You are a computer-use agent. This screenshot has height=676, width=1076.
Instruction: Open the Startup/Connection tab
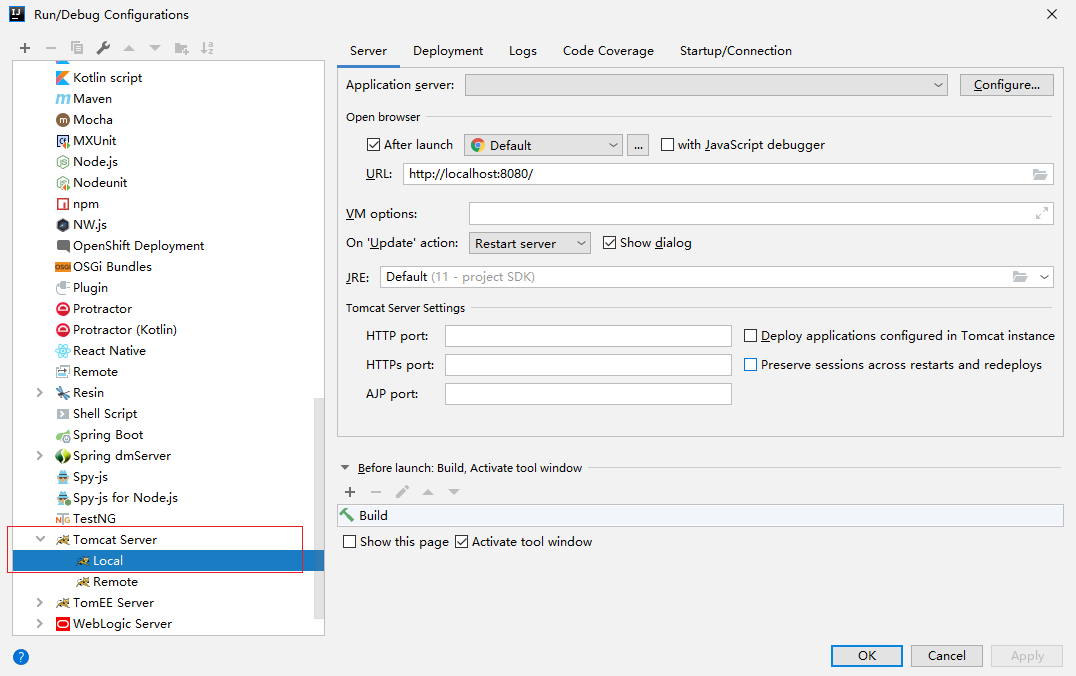[x=736, y=51]
